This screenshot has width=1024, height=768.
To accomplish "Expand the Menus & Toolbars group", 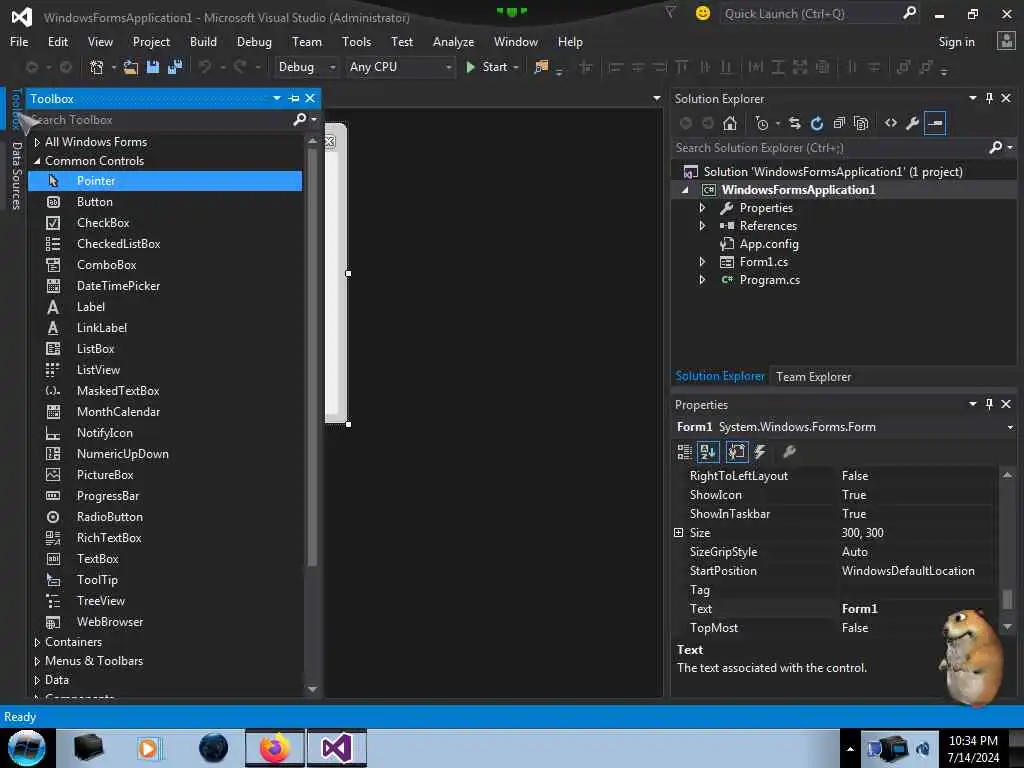I will pyautogui.click(x=37, y=661).
